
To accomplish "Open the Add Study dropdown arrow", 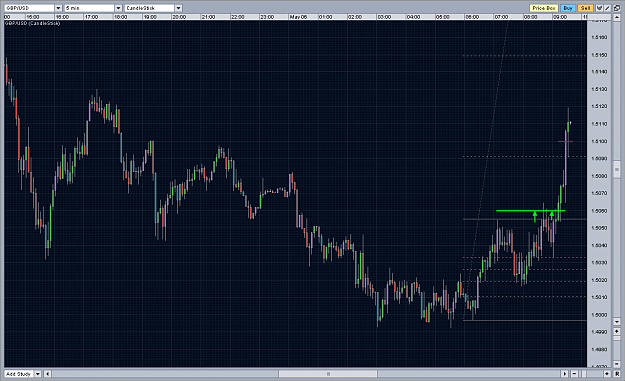I will click(x=37, y=374).
